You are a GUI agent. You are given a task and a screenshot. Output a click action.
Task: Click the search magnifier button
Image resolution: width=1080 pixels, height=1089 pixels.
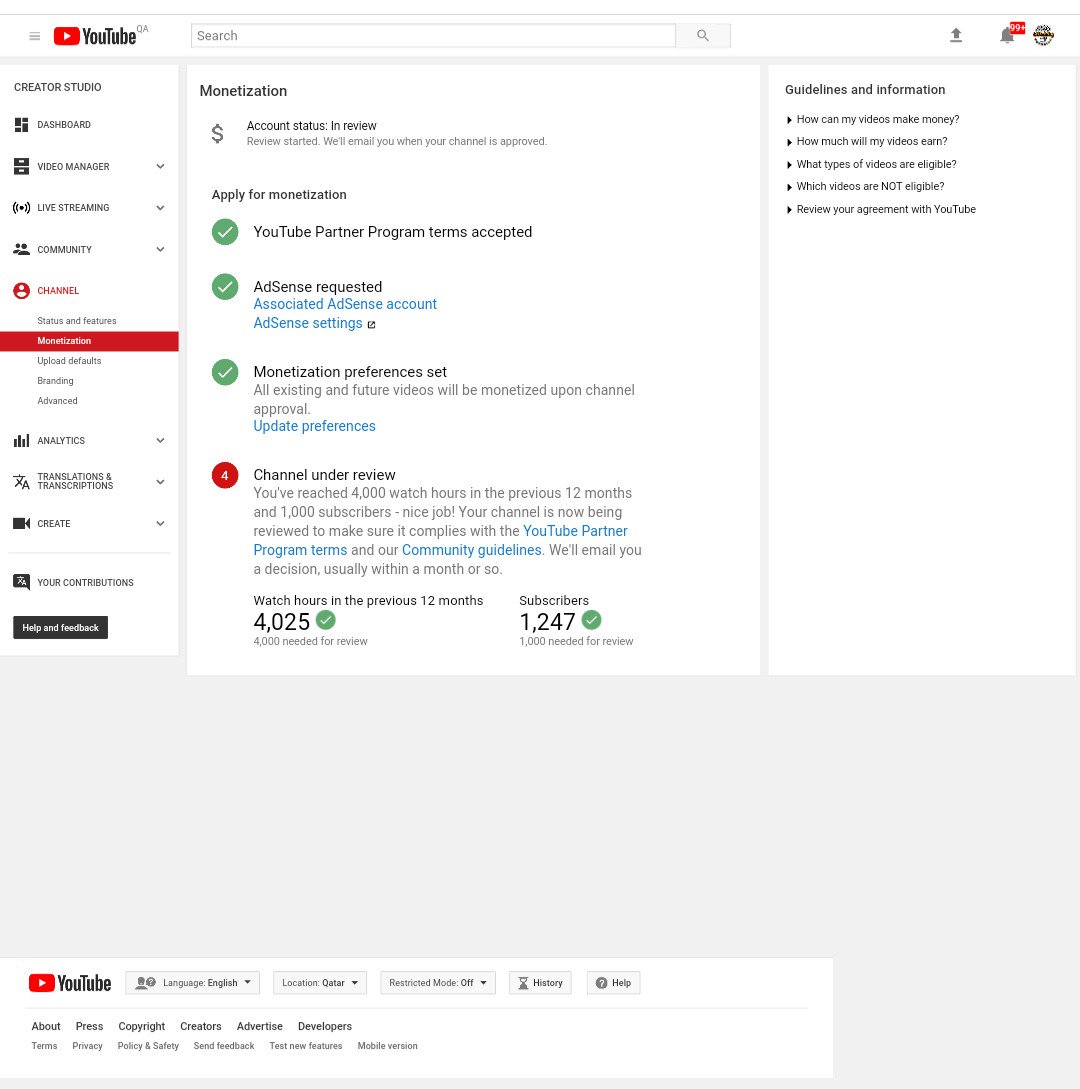point(703,35)
